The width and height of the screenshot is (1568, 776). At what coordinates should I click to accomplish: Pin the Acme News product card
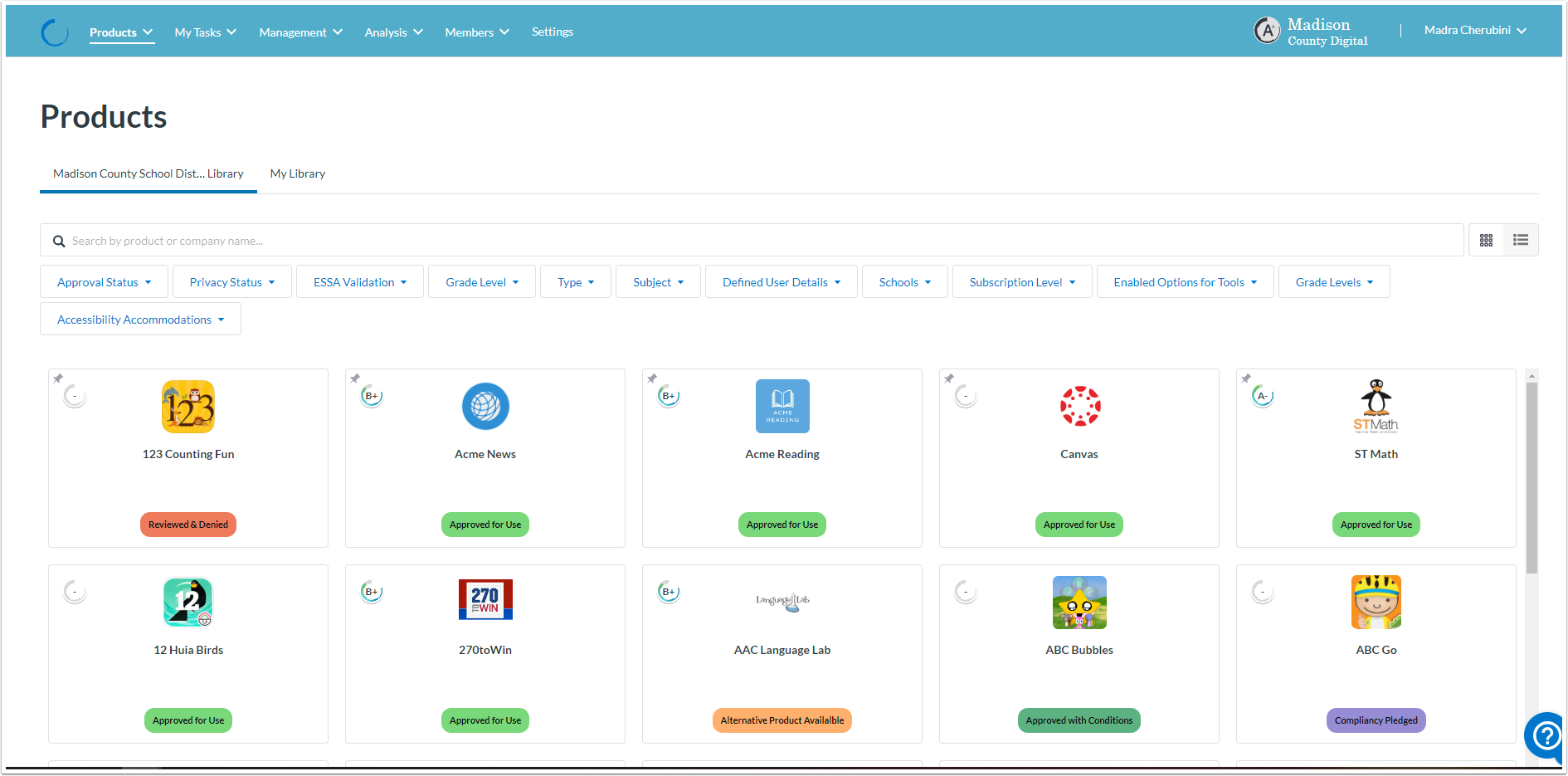pyautogui.click(x=355, y=378)
